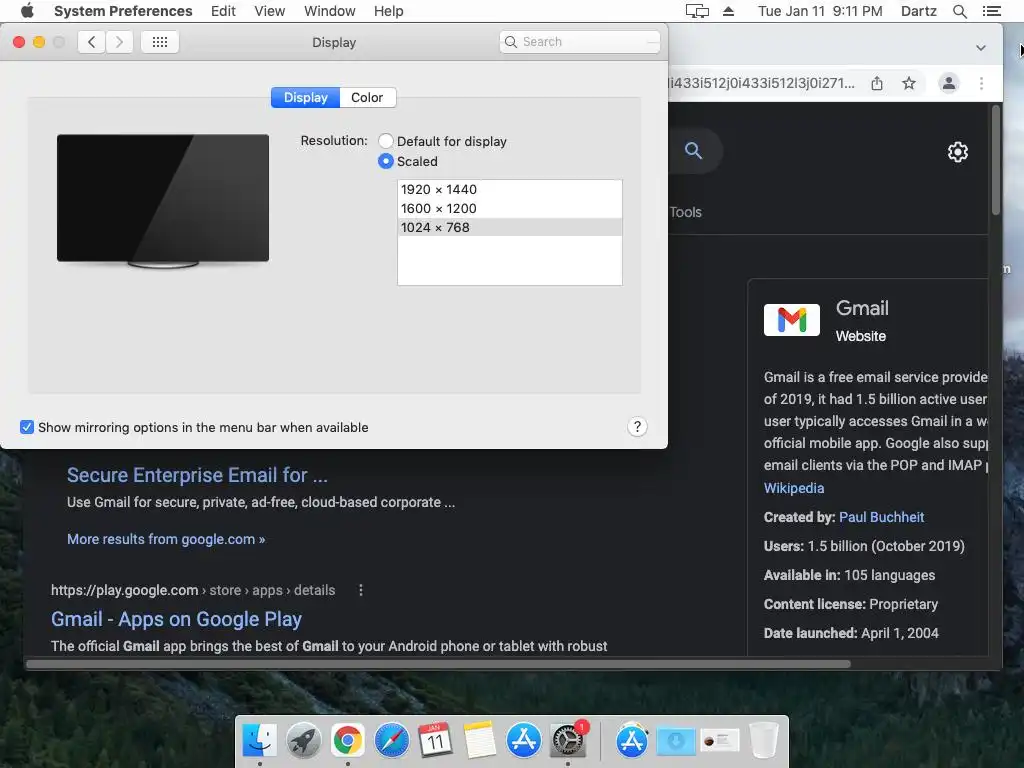Click More results from google.com

click(x=166, y=539)
